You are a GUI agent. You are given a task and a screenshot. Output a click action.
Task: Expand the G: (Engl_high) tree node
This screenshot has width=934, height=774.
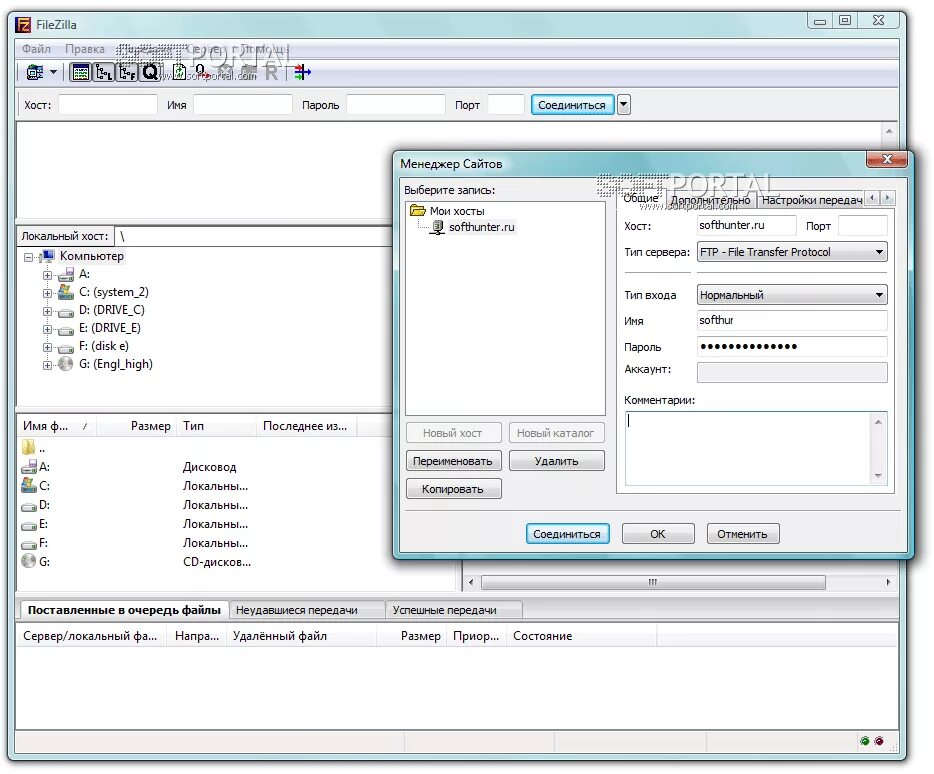click(x=47, y=365)
